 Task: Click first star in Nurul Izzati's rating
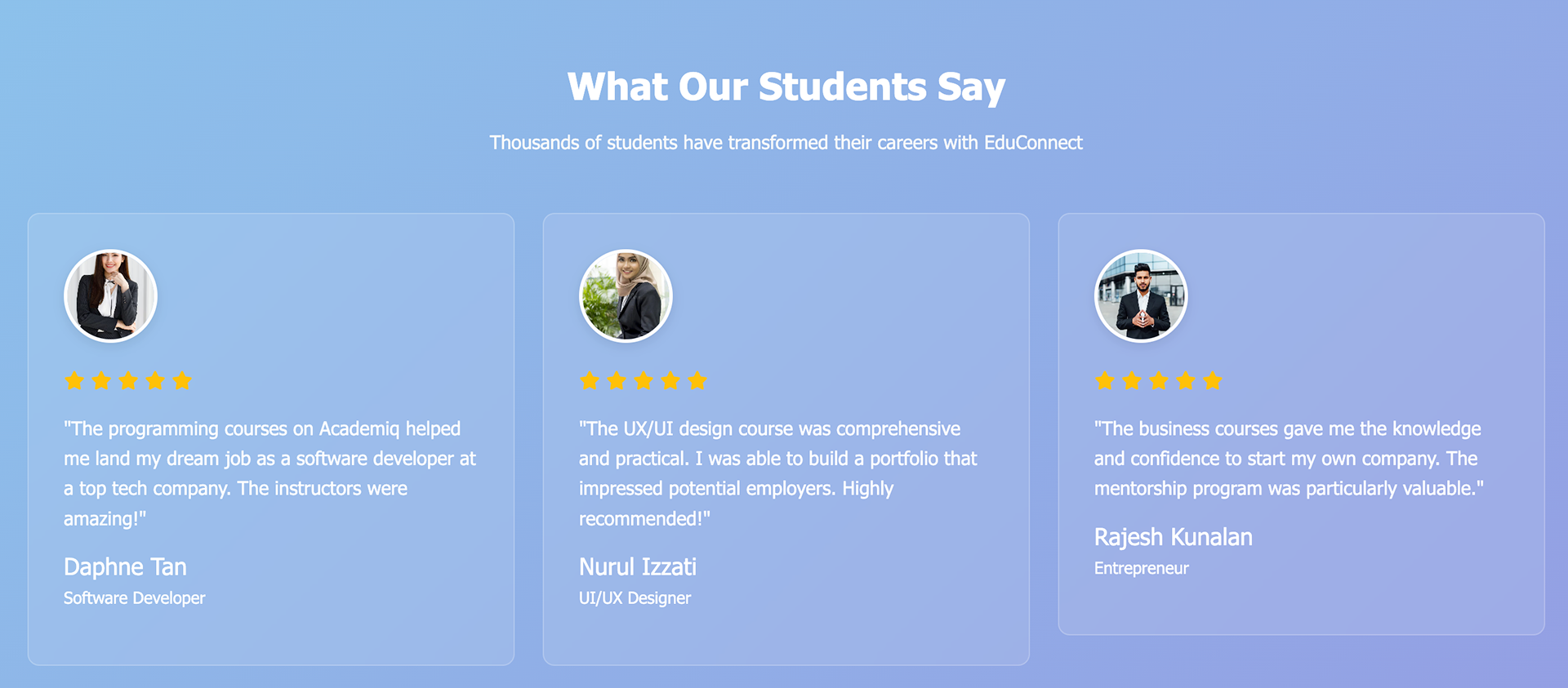[590, 381]
